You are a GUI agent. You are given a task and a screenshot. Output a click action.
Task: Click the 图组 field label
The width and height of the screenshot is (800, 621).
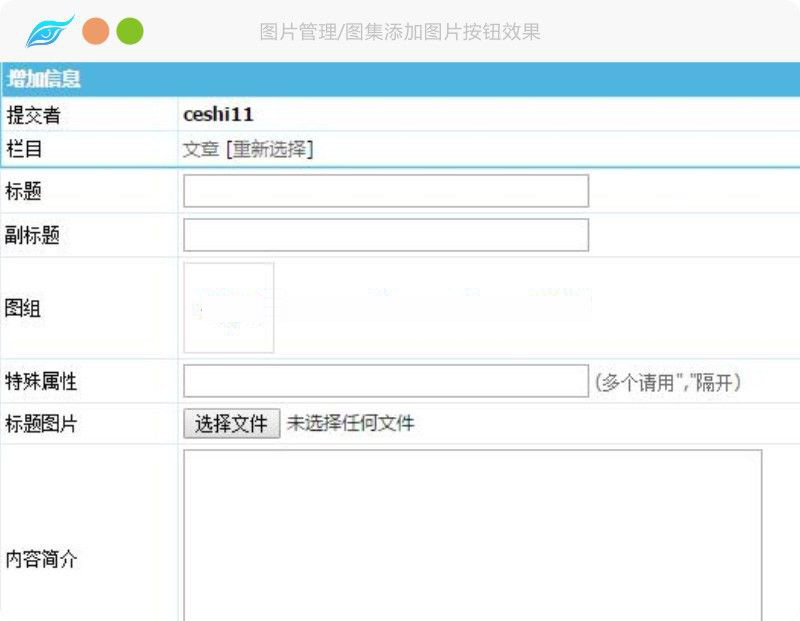(x=23, y=308)
